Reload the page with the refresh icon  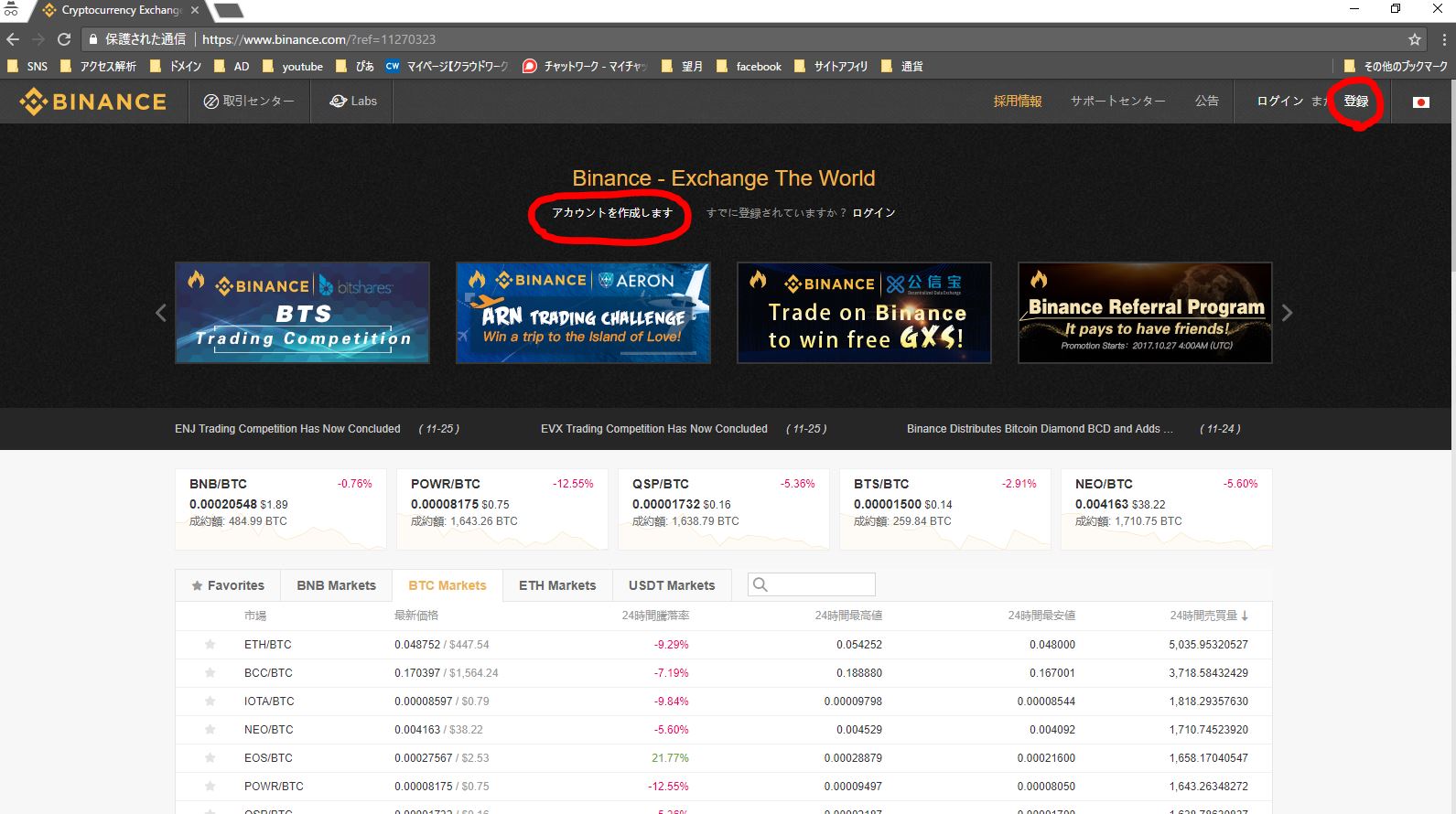64,39
